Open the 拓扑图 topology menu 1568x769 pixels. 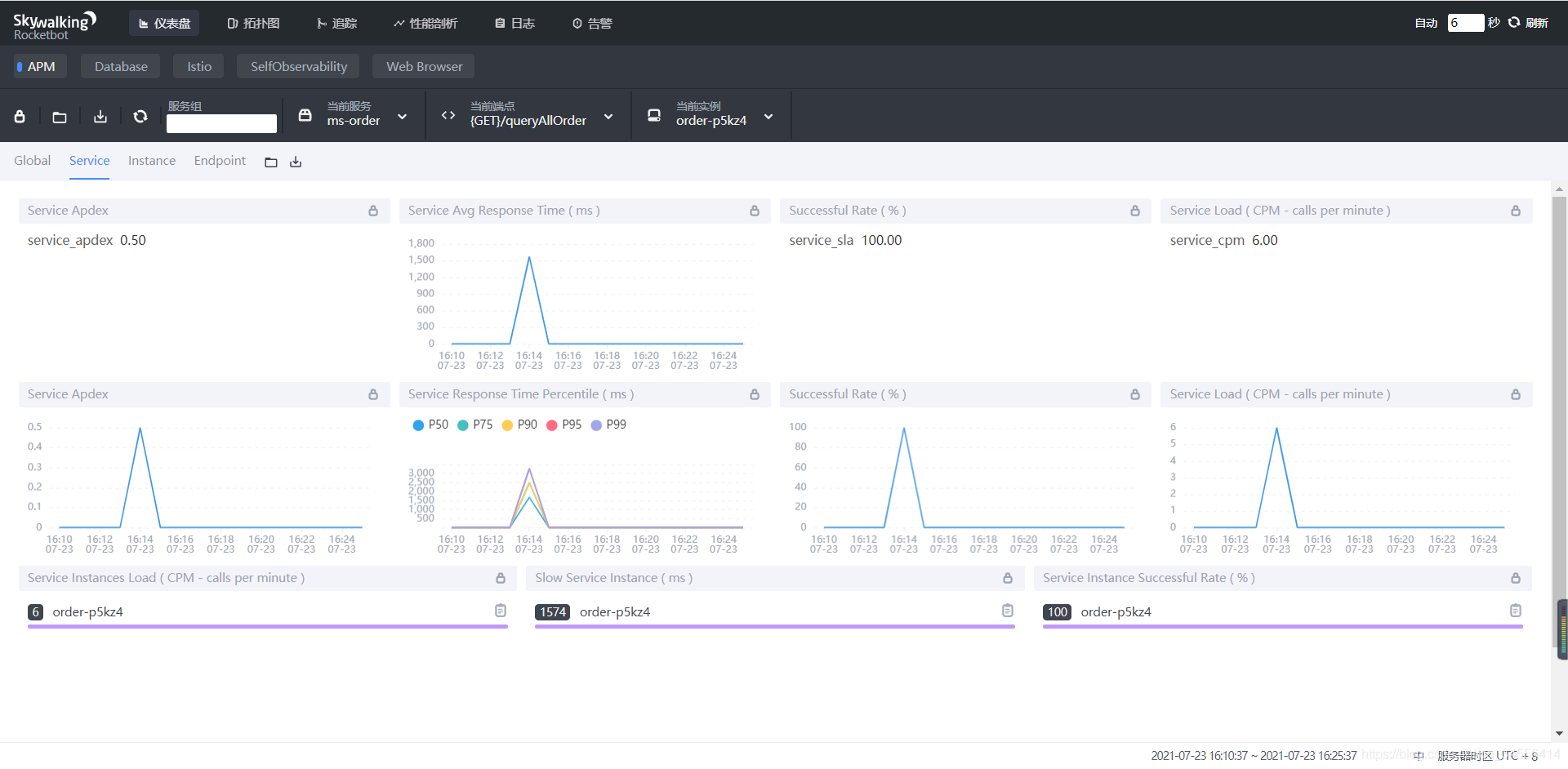pyautogui.click(x=253, y=23)
